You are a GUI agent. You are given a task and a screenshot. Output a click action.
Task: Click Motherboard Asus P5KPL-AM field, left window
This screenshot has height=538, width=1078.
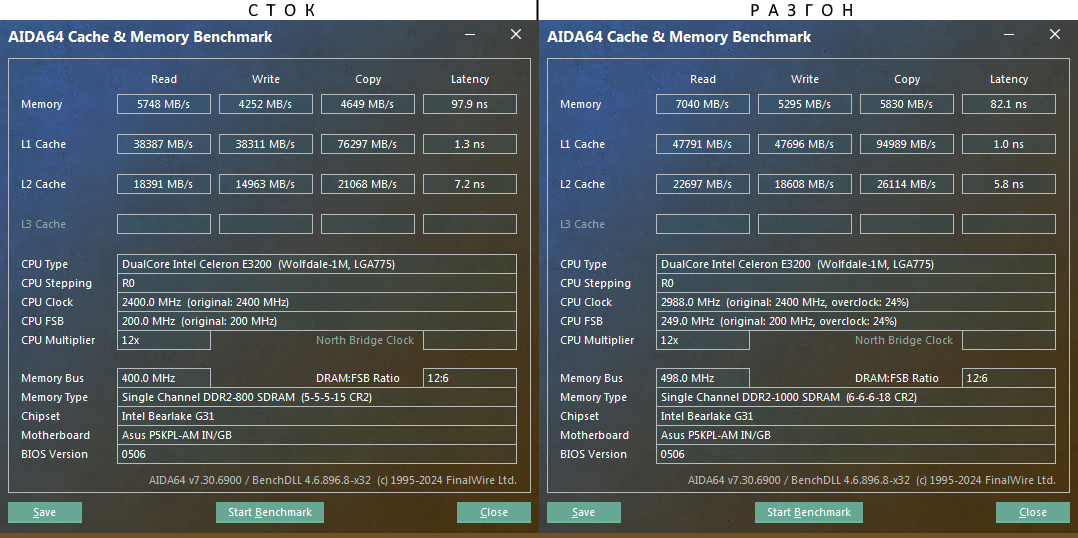coord(317,435)
